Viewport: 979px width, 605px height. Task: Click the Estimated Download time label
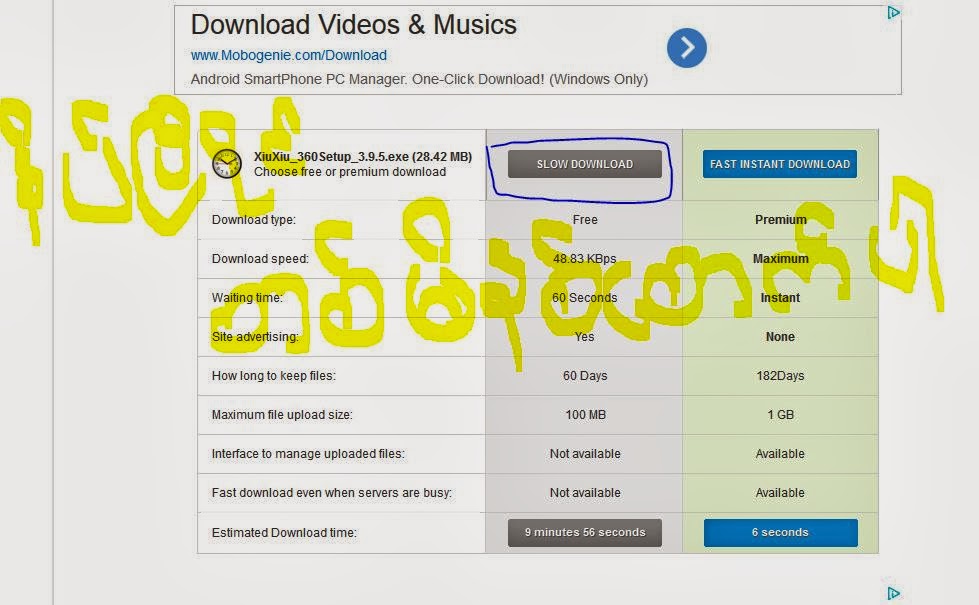[x=284, y=533]
